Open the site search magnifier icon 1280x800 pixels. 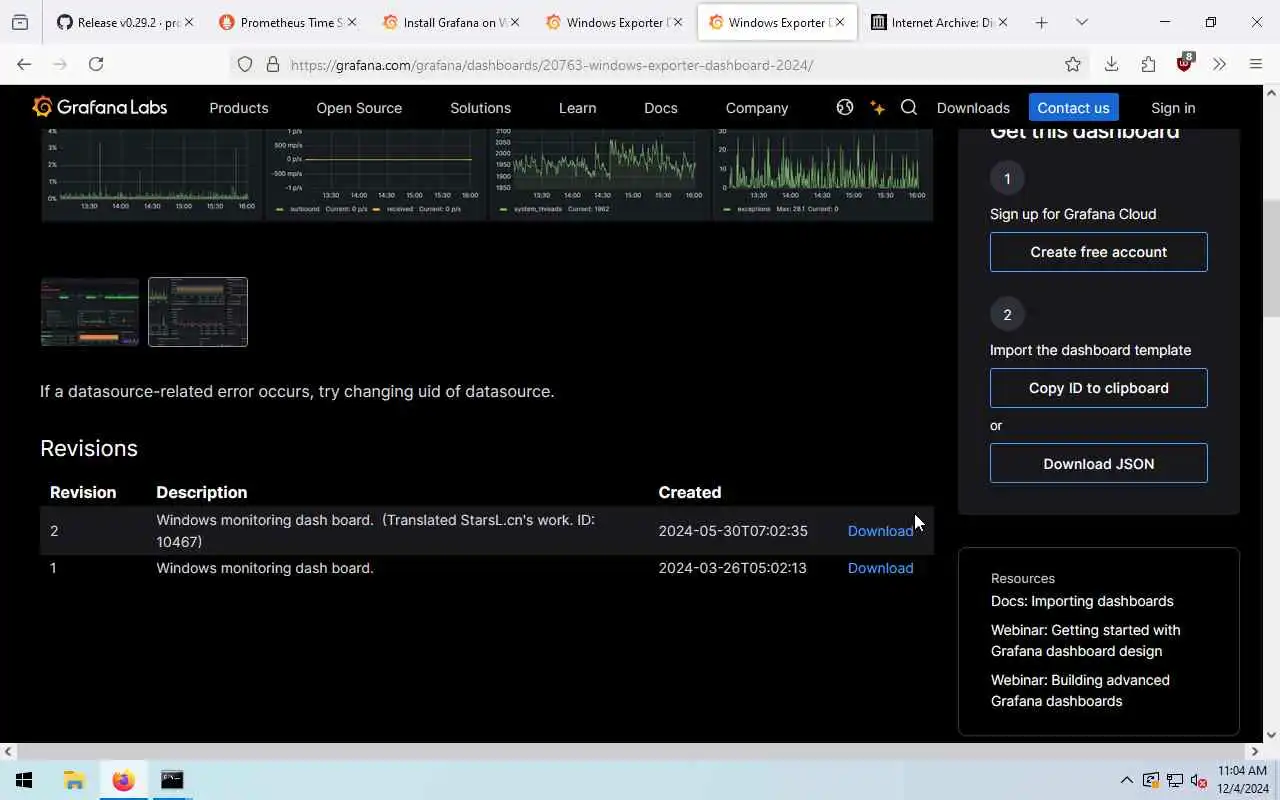point(909,107)
